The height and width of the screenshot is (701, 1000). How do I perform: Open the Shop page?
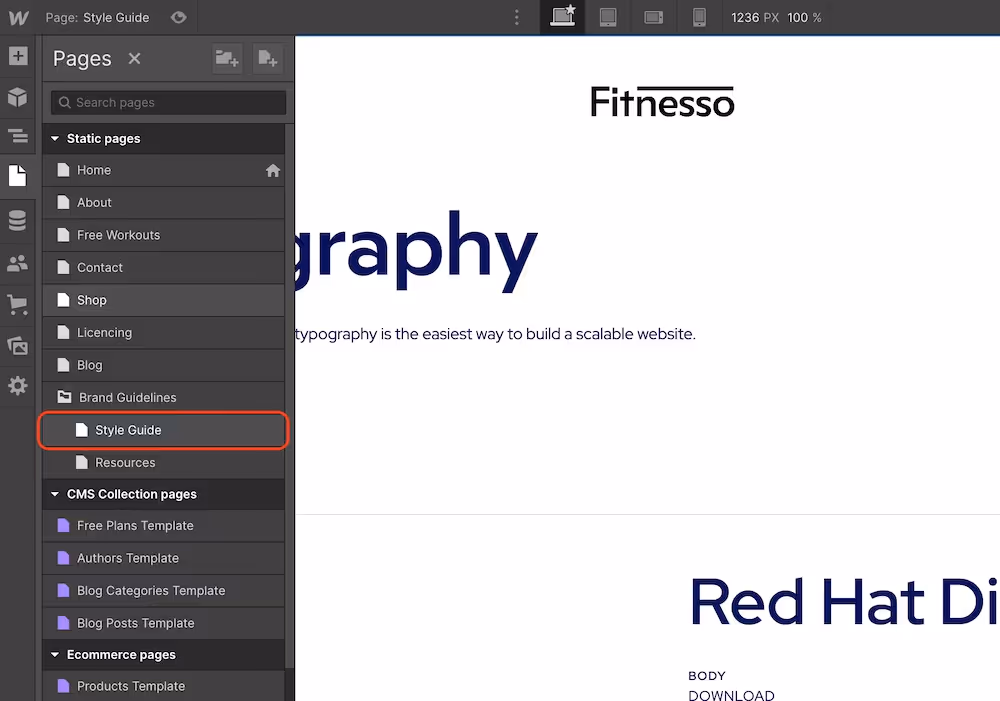click(163, 300)
